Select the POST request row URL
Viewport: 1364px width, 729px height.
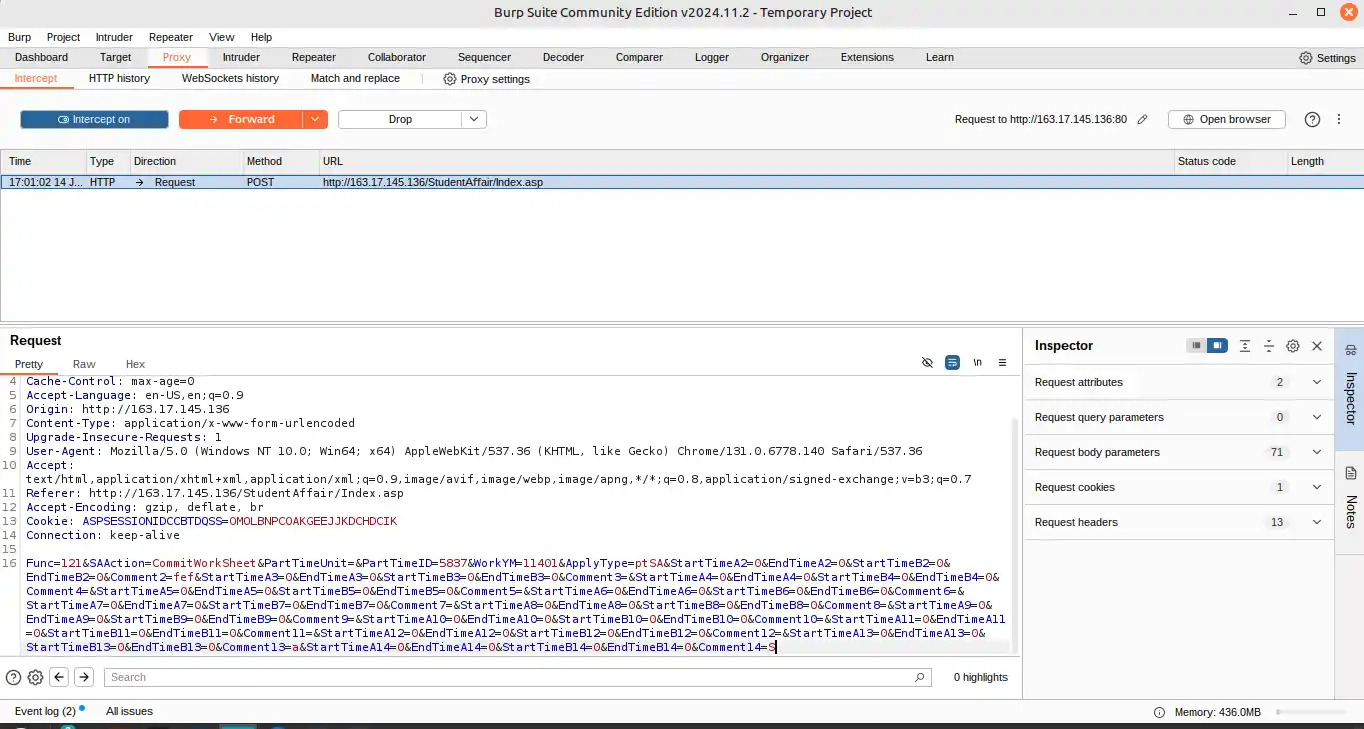pyautogui.click(x=433, y=182)
